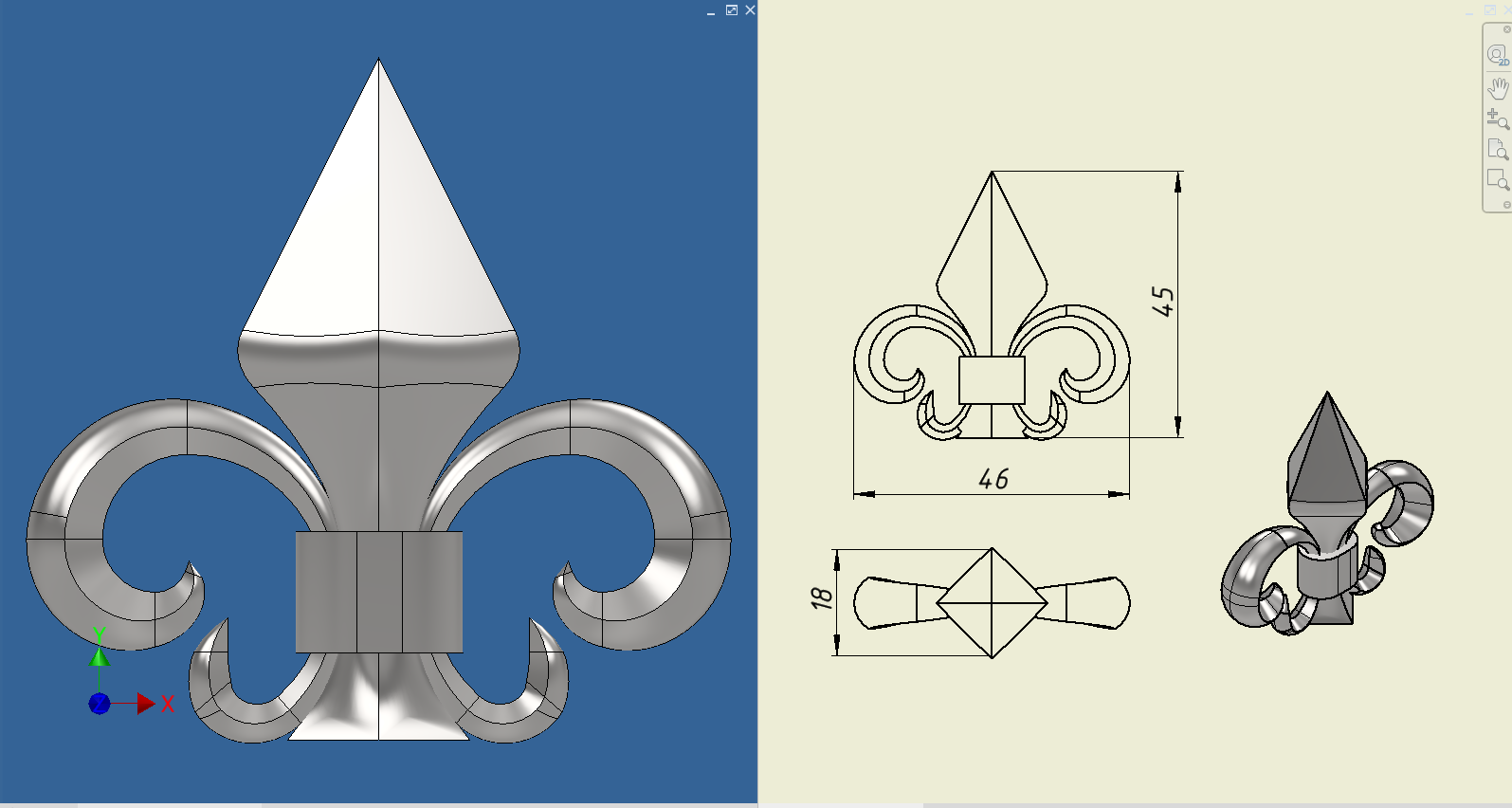Select the Pan hand tool
Viewport: 1512px width, 808px height.
1497,88
